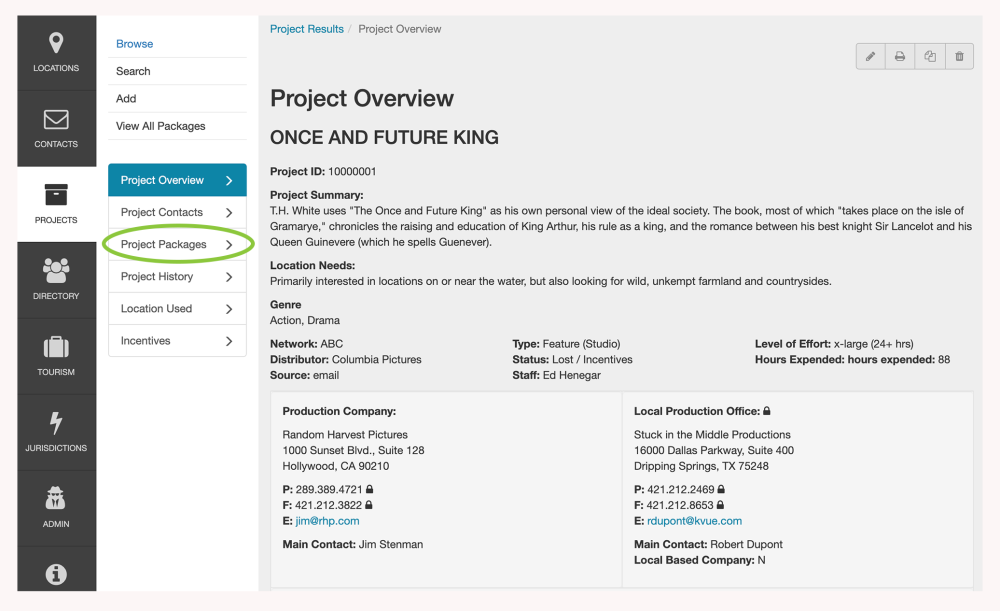Select Location Used menu item

coord(156,309)
